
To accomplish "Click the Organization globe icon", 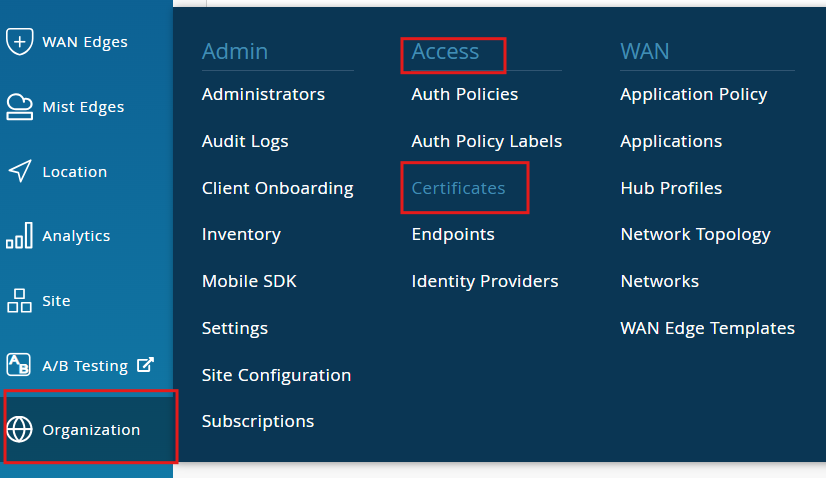I will click(20, 430).
